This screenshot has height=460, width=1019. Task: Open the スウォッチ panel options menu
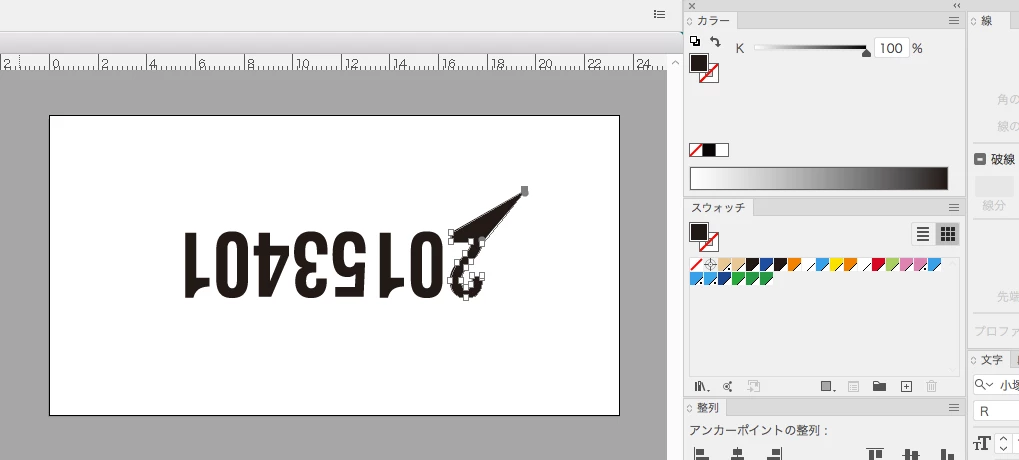953,208
